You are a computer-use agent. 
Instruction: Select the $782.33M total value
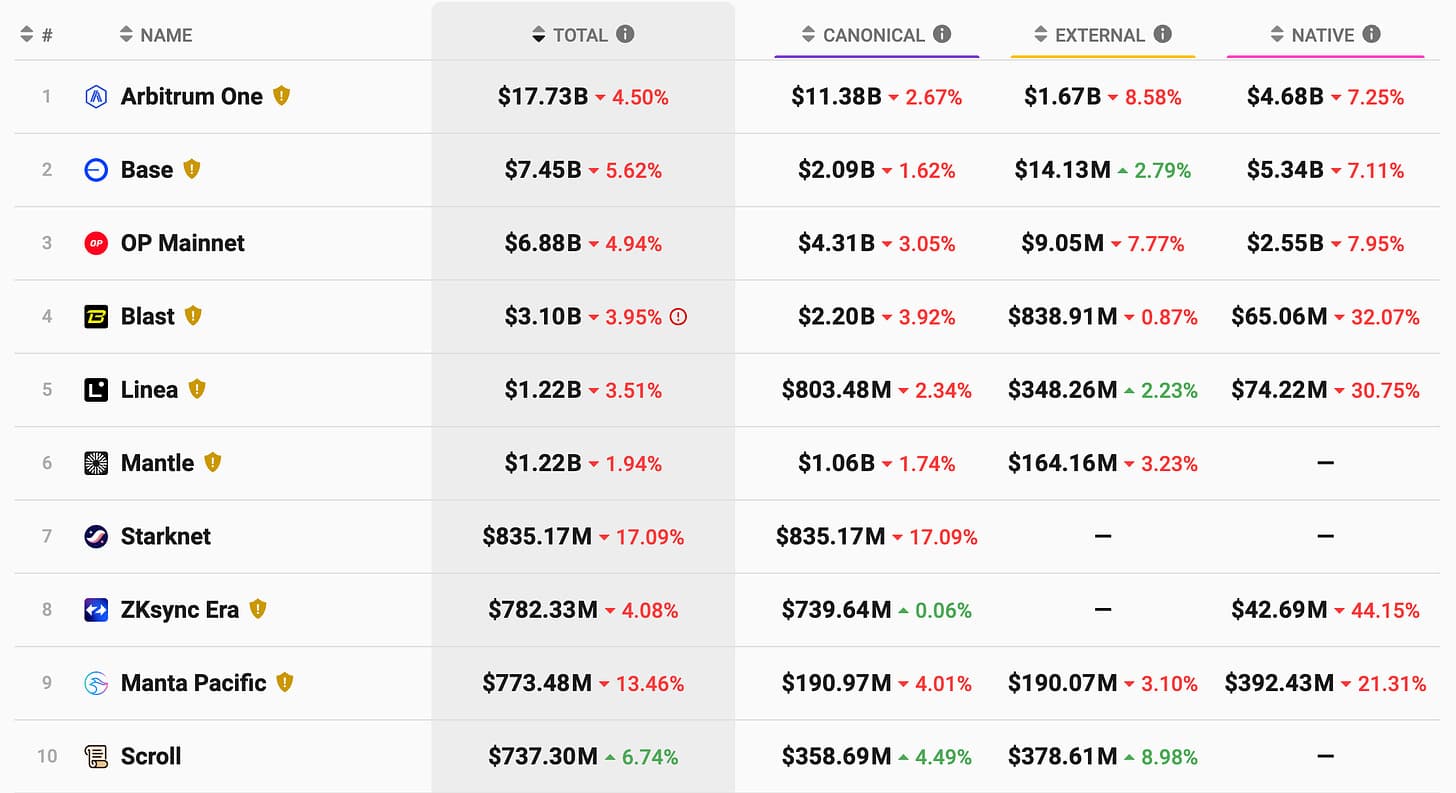pyautogui.click(x=543, y=610)
